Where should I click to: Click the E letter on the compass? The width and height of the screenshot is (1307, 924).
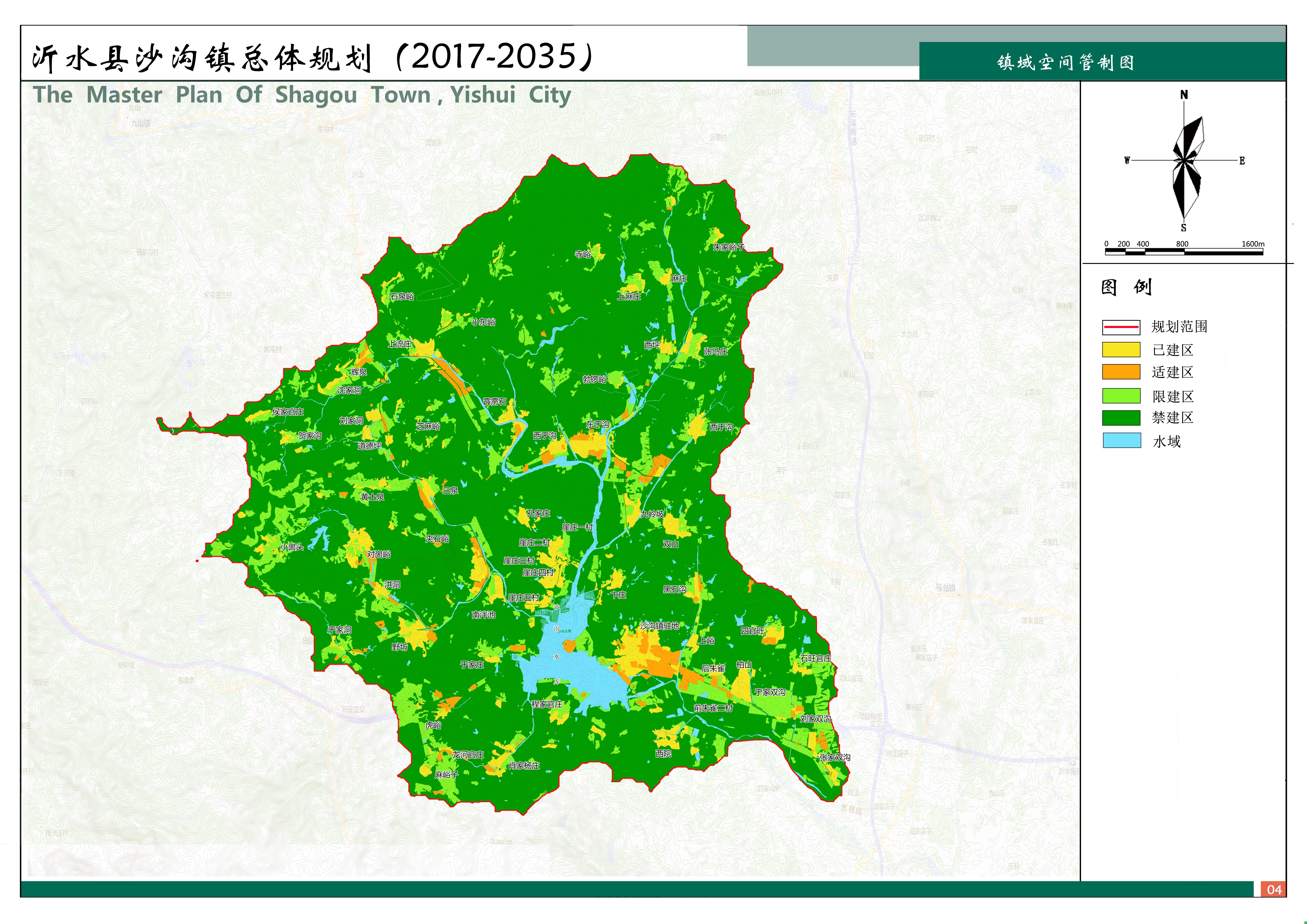pyautogui.click(x=1242, y=161)
